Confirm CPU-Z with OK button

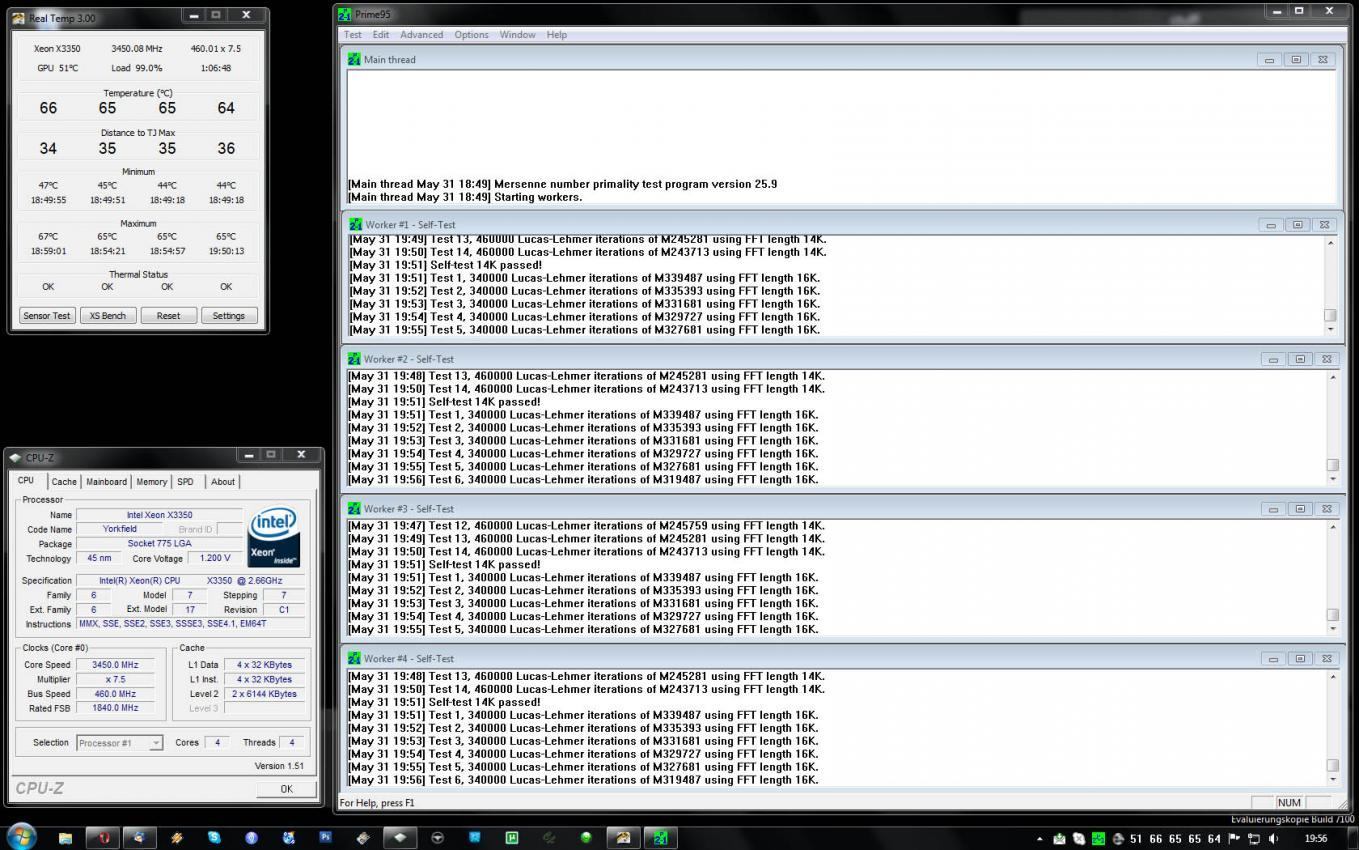pyautogui.click(x=286, y=789)
